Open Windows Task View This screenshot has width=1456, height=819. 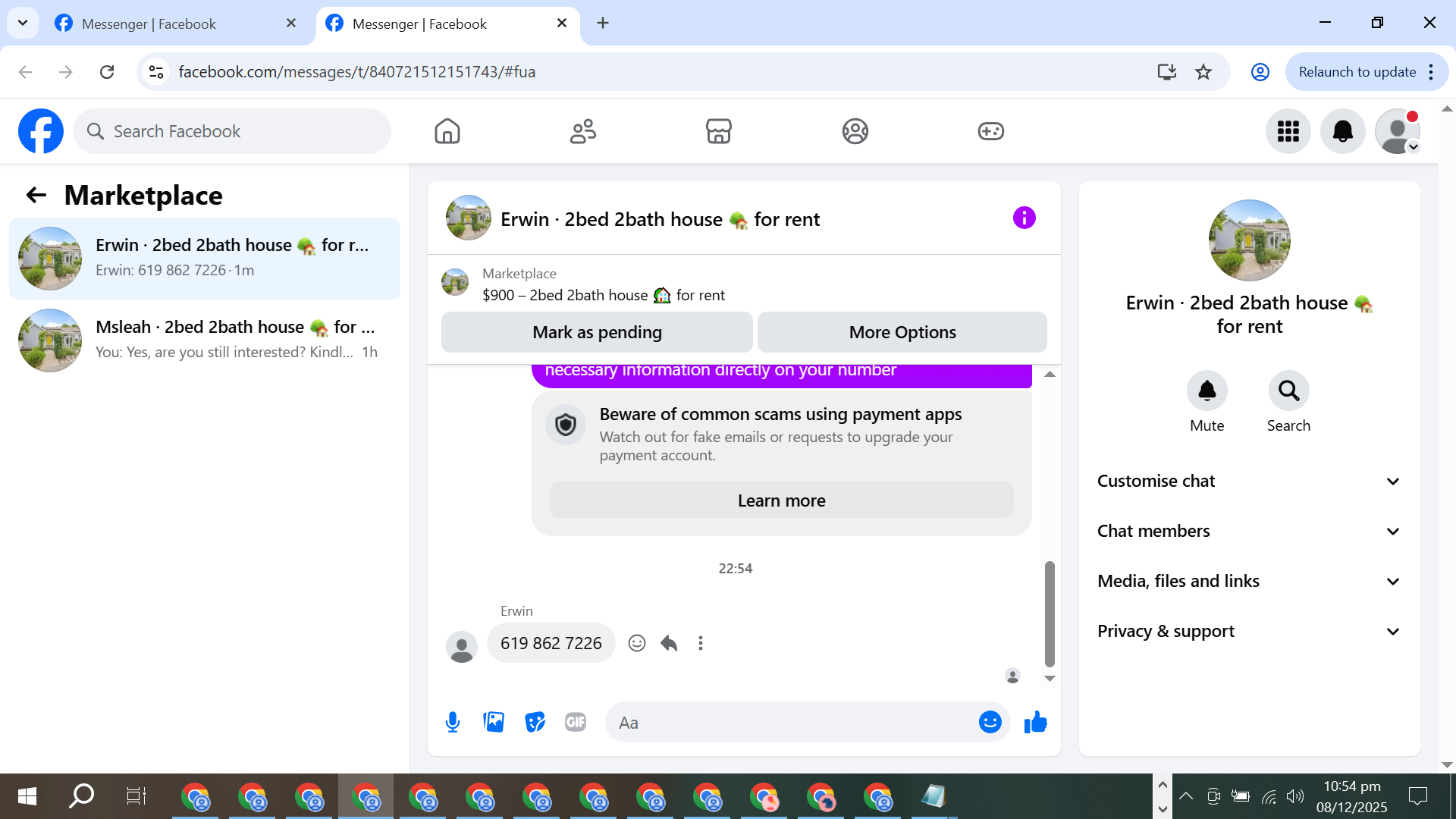pos(136,796)
